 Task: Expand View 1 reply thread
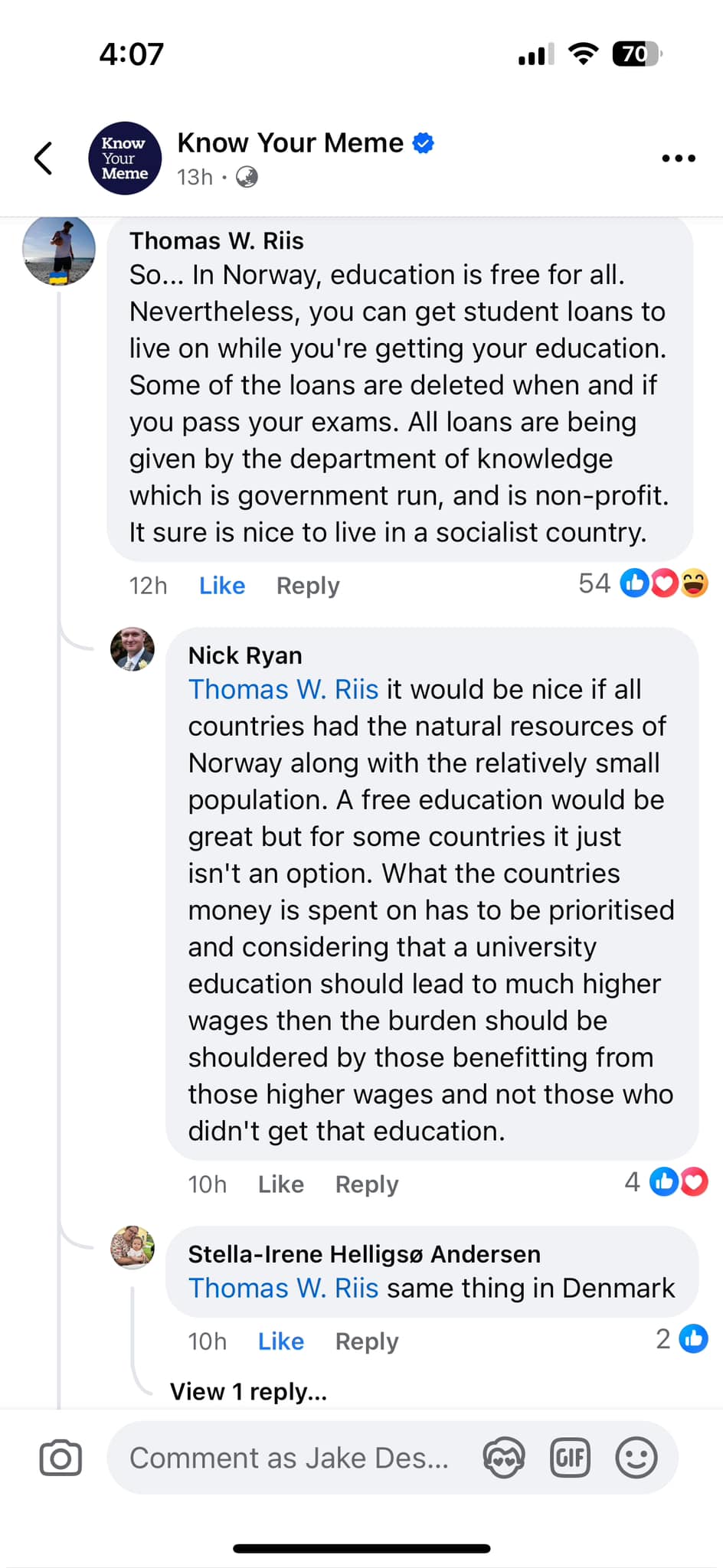click(x=248, y=1391)
